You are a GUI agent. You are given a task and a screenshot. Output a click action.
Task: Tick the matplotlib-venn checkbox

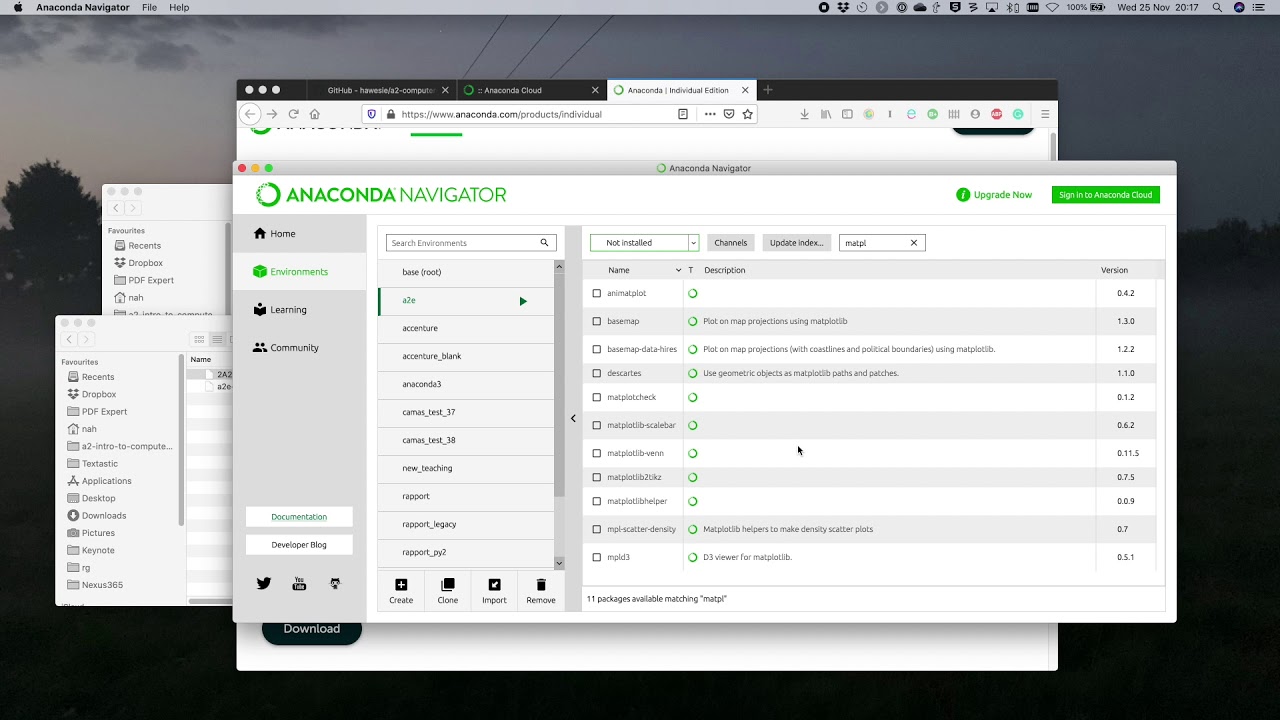597,453
